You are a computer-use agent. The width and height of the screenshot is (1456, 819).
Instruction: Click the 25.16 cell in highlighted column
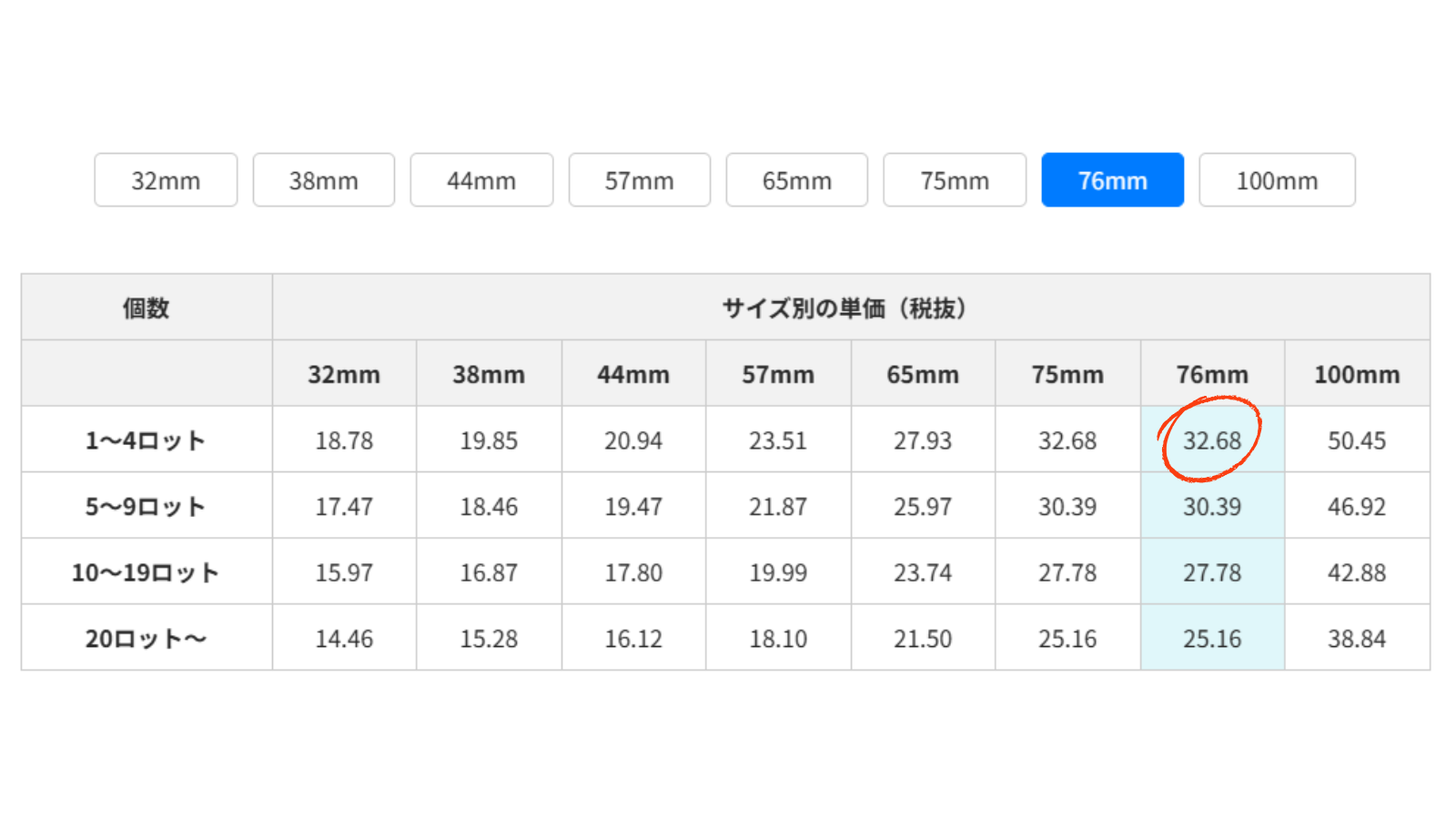click(x=1211, y=639)
